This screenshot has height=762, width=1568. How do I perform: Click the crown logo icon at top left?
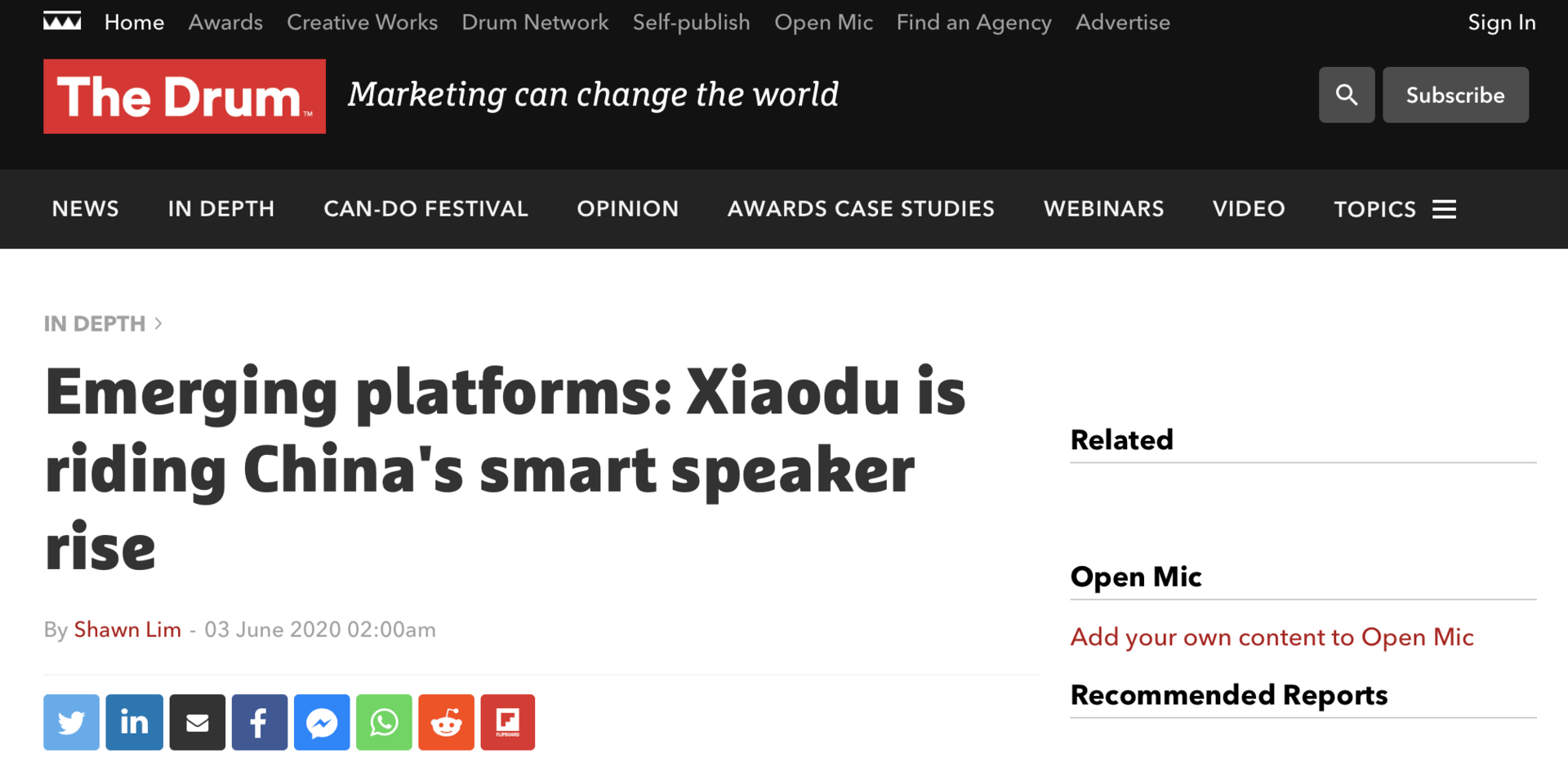tap(62, 22)
